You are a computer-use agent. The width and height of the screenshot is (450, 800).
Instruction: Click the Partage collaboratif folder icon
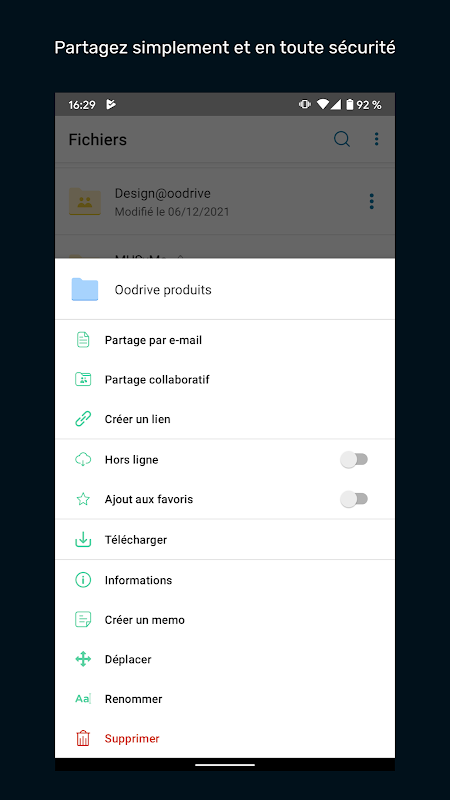point(83,379)
